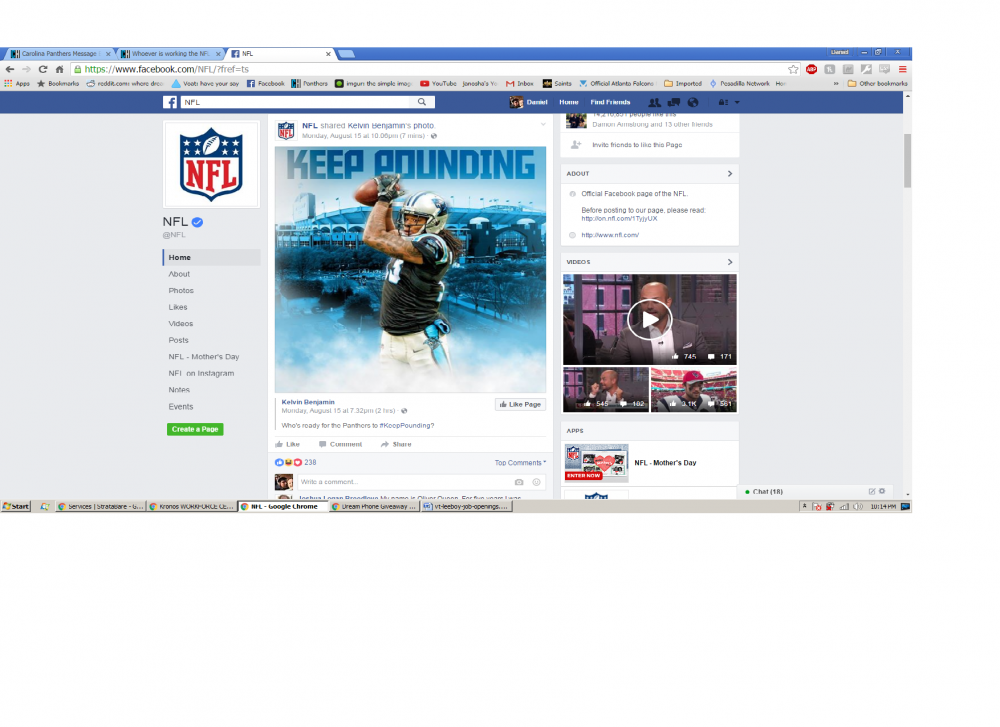Open NFL on Instagram section
Screen dimensions: 1000x727
click(201, 374)
